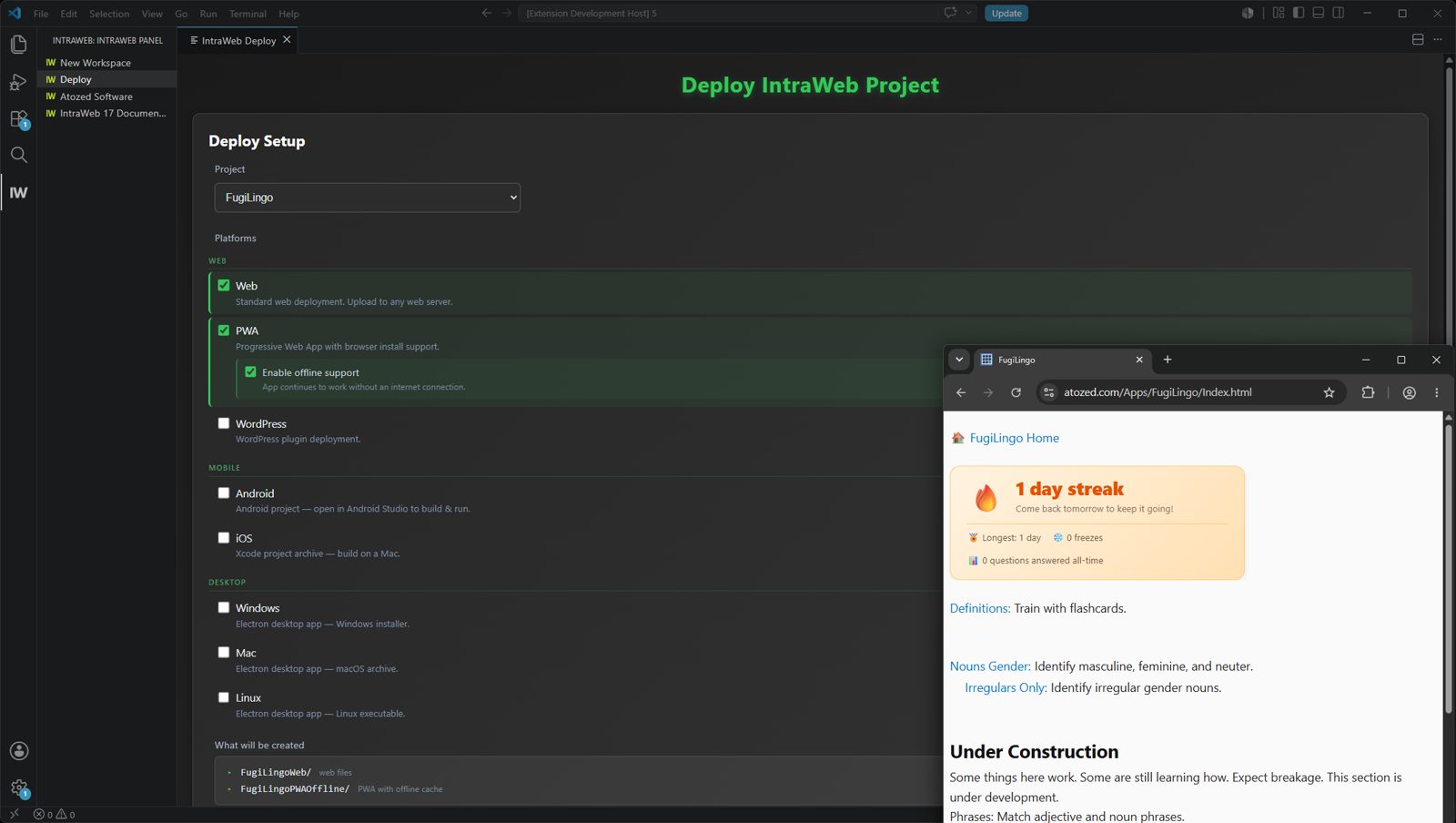The height and width of the screenshot is (823, 1456).
Task: Go back in the browser window
Action: [961, 392]
